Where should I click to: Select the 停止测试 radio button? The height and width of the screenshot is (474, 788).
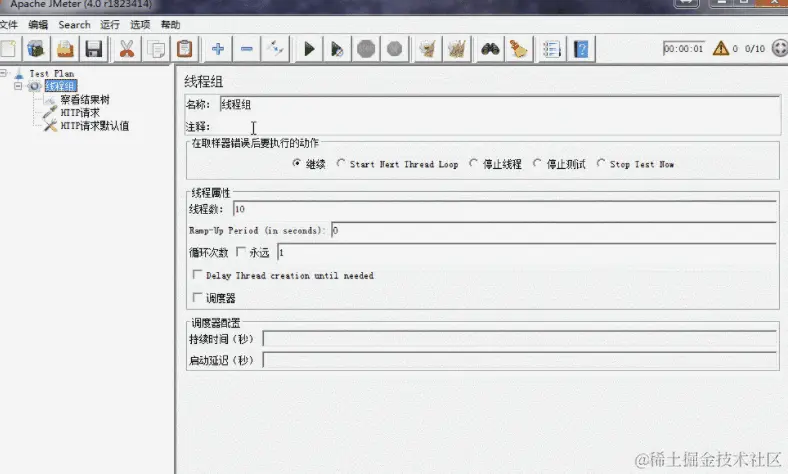[537, 163]
